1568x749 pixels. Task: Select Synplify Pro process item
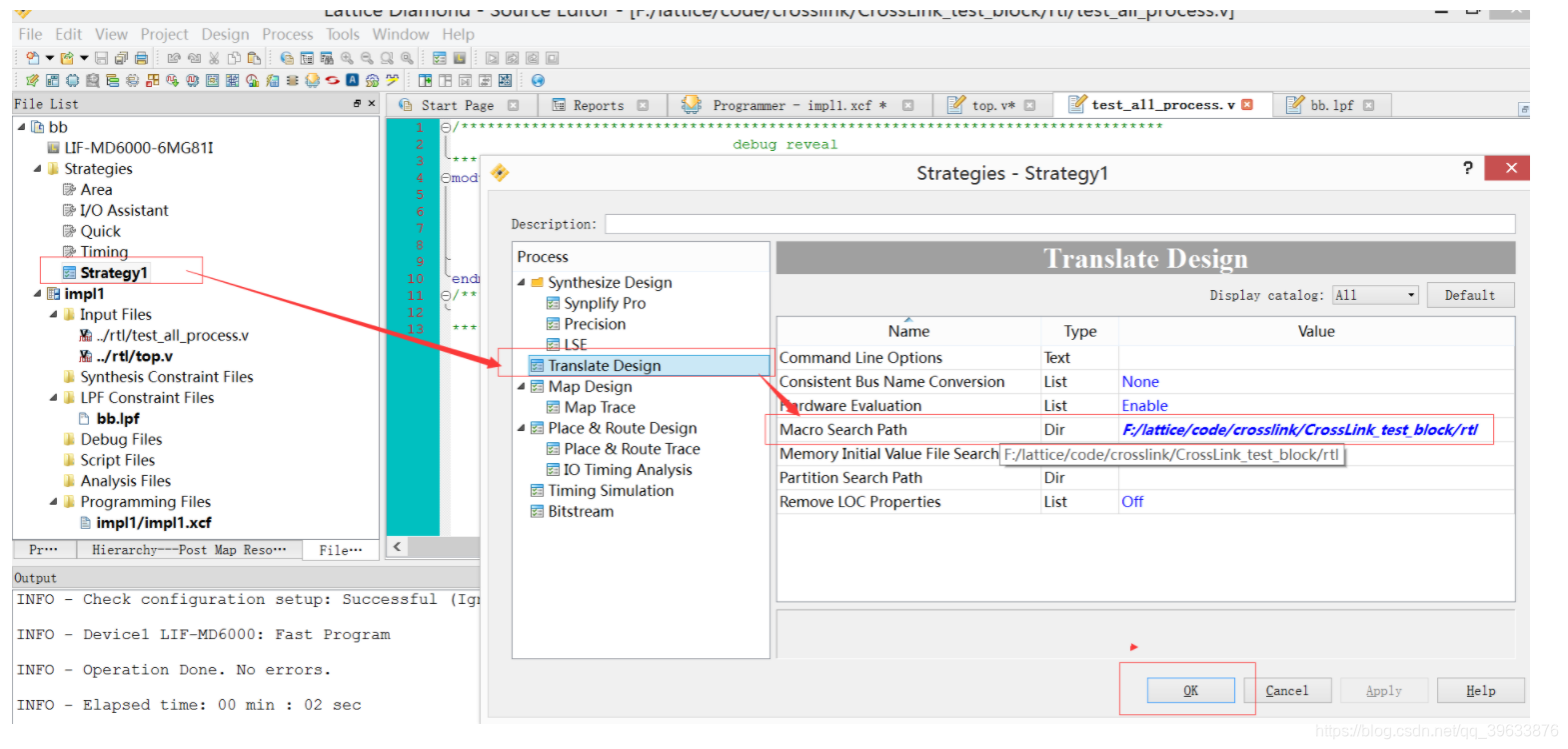click(x=604, y=303)
